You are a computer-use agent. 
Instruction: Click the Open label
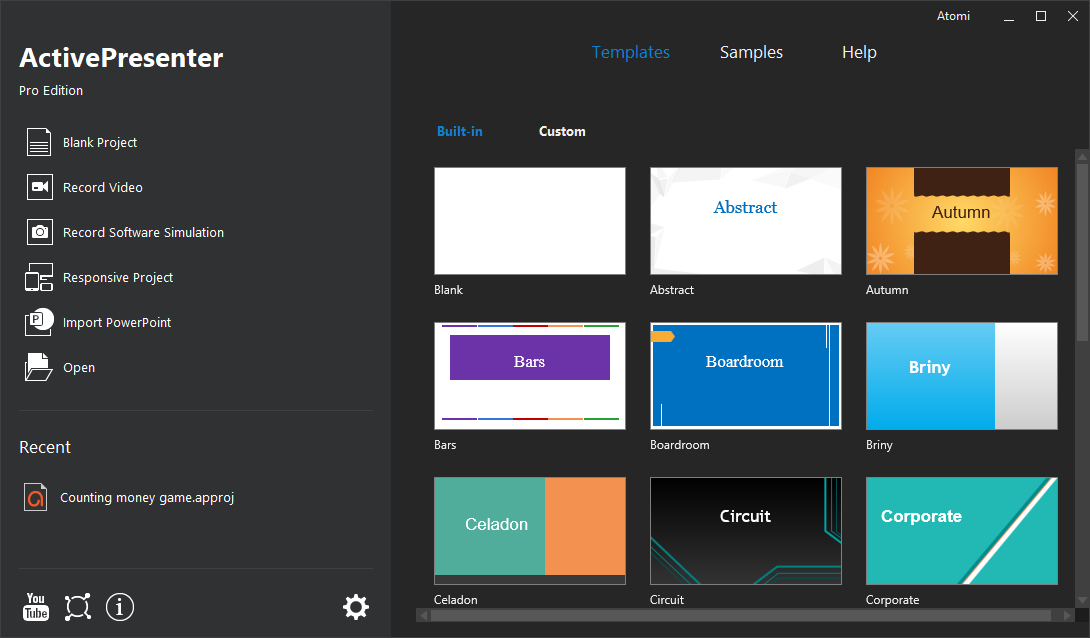(x=79, y=368)
